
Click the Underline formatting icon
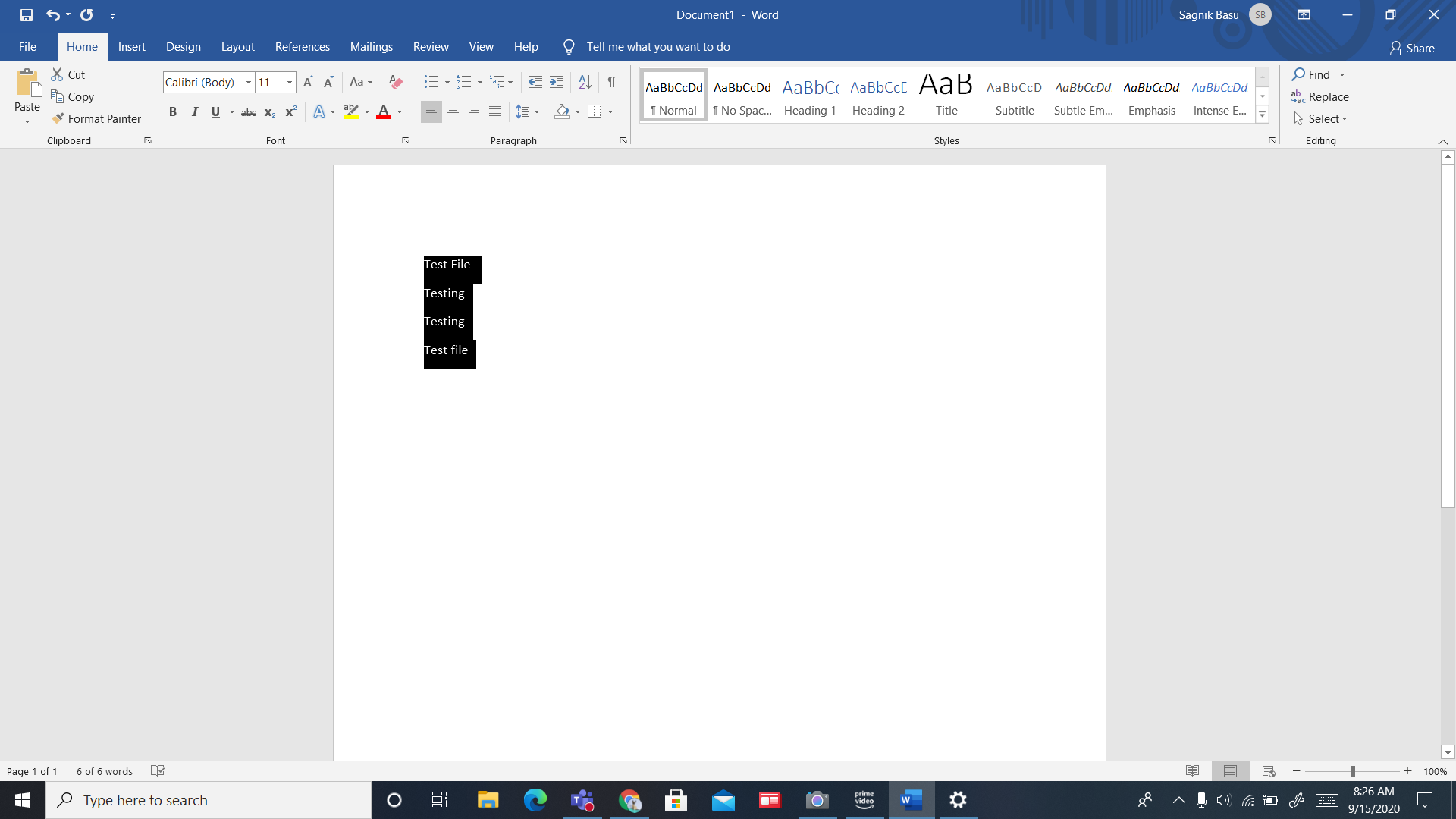216,112
